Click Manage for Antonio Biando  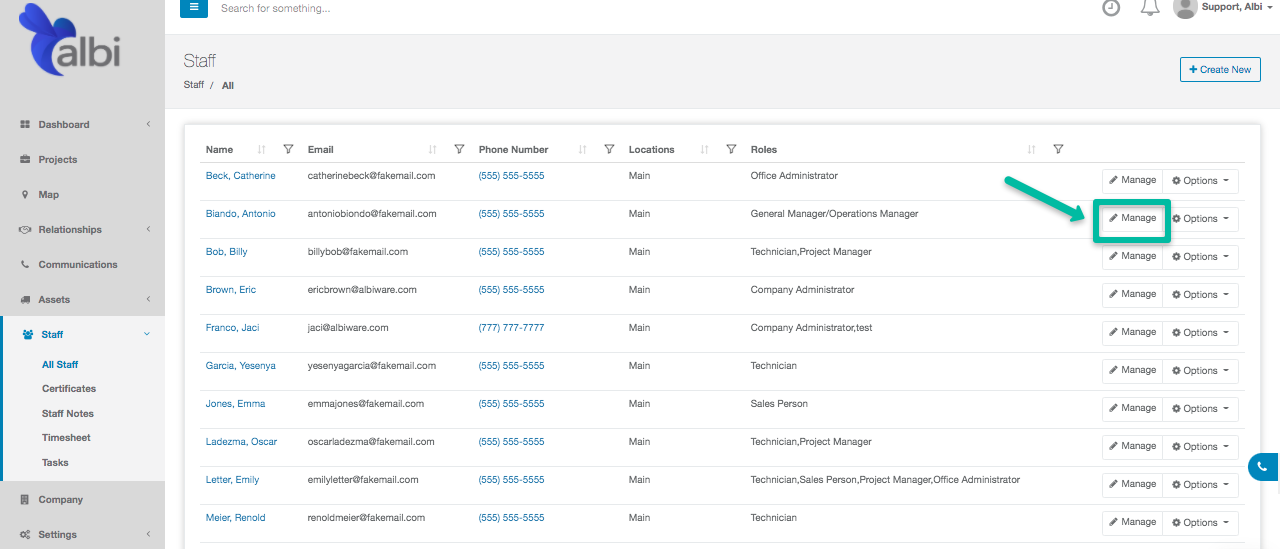click(1132, 219)
